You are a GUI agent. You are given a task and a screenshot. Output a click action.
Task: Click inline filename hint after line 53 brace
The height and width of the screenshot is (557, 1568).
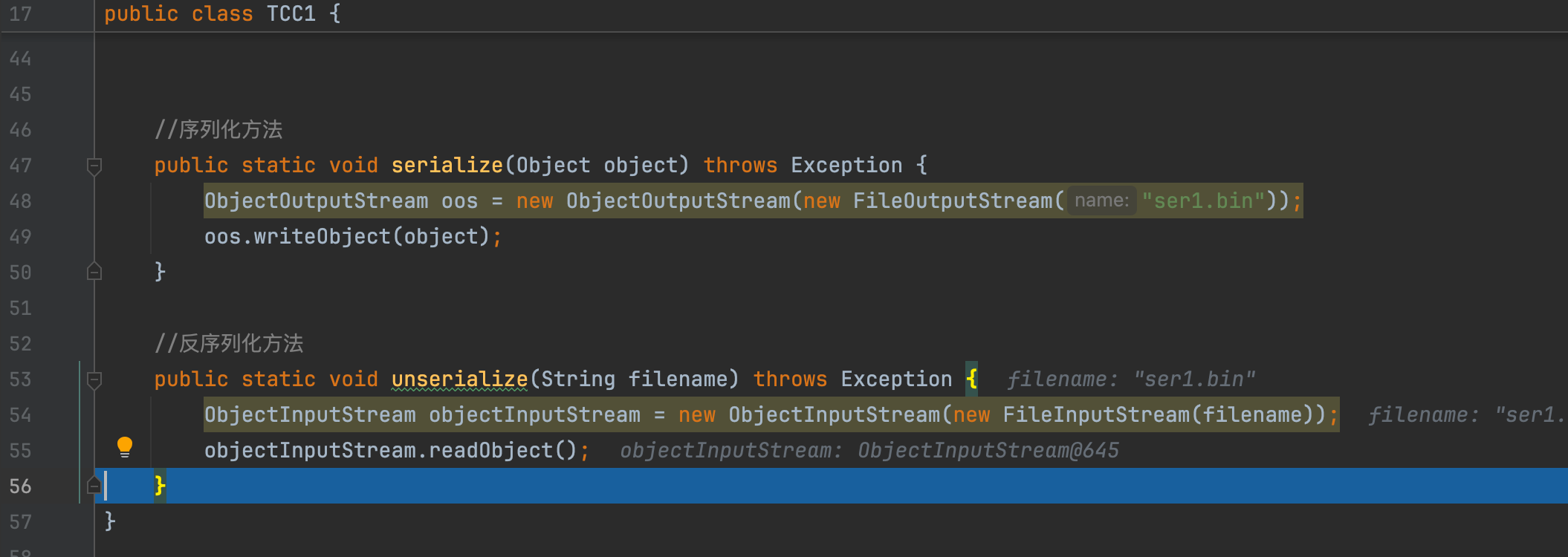coord(1130,380)
